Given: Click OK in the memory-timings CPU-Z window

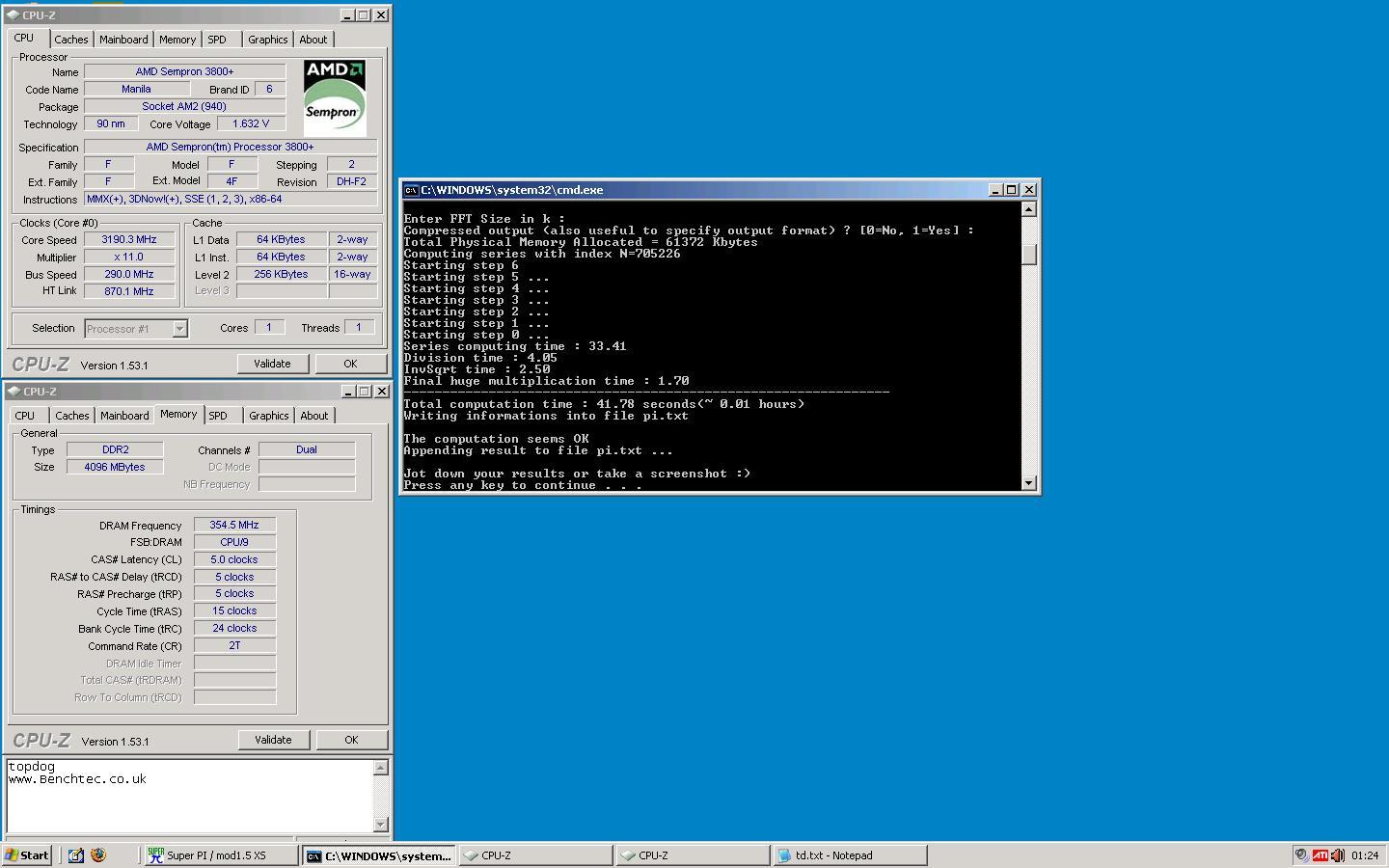Looking at the screenshot, I should pyautogui.click(x=351, y=740).
